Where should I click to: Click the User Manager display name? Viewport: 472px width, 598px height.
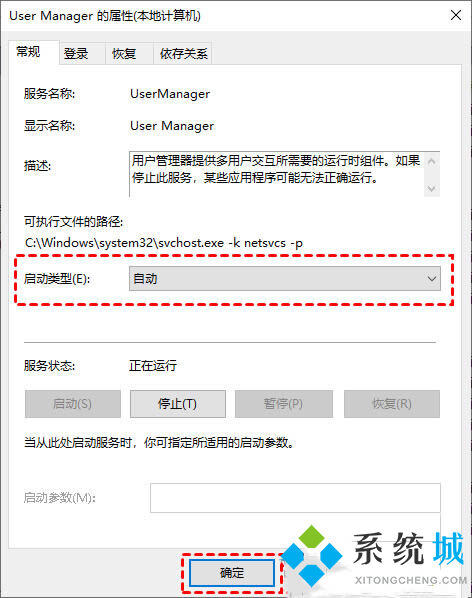pos(172,126)
